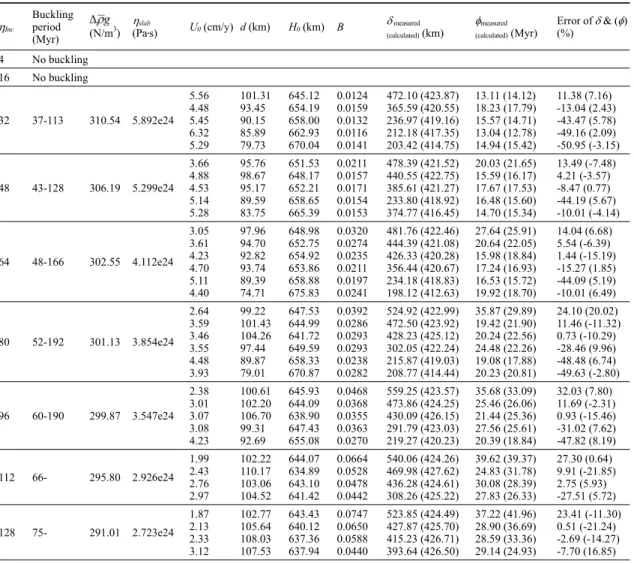The width and height of the screenshot is (634, 563).
Task: Select slab viscosity '2.723e24'
Action: [x=153, y=533]
